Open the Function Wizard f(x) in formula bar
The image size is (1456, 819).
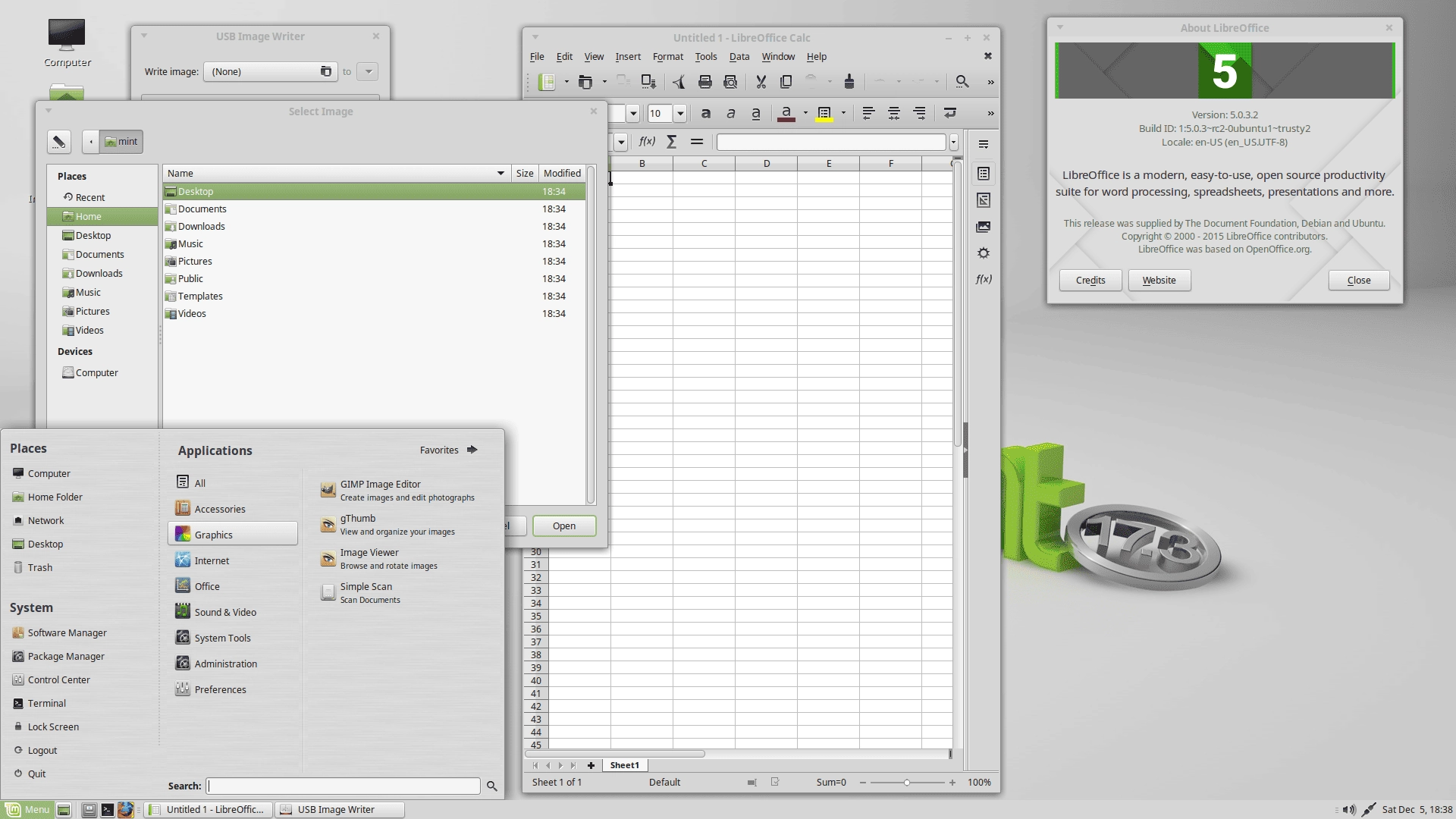[647, 142]
